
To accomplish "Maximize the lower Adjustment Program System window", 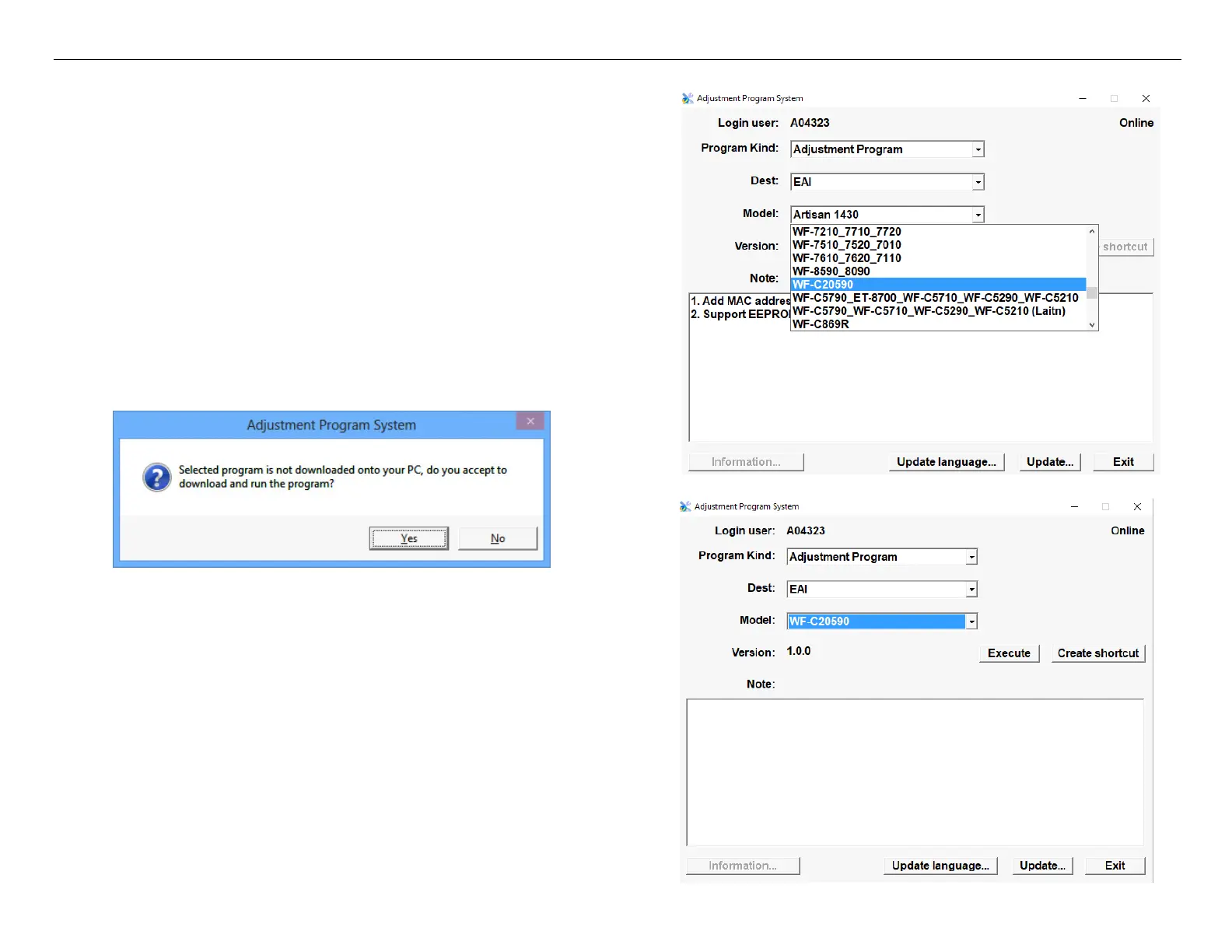I will click(x=1105, y=506).
